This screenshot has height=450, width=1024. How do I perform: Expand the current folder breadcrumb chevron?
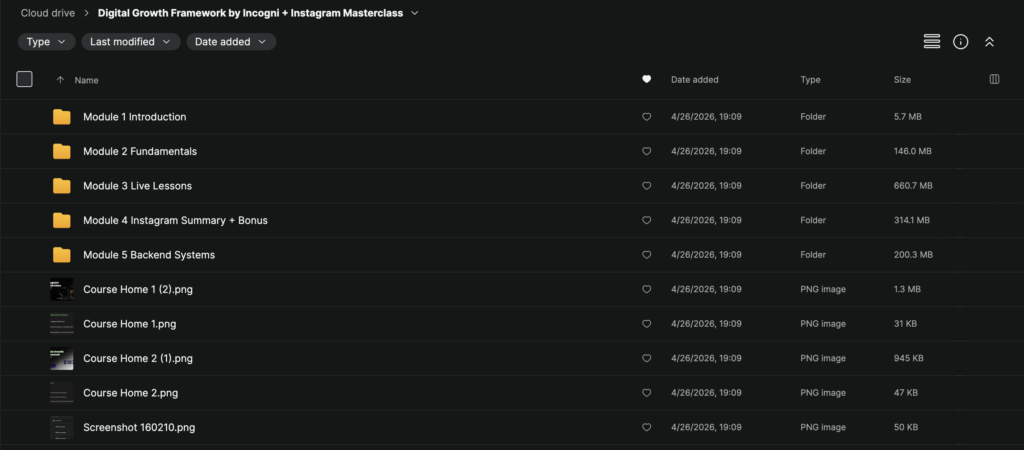(415, 13)
